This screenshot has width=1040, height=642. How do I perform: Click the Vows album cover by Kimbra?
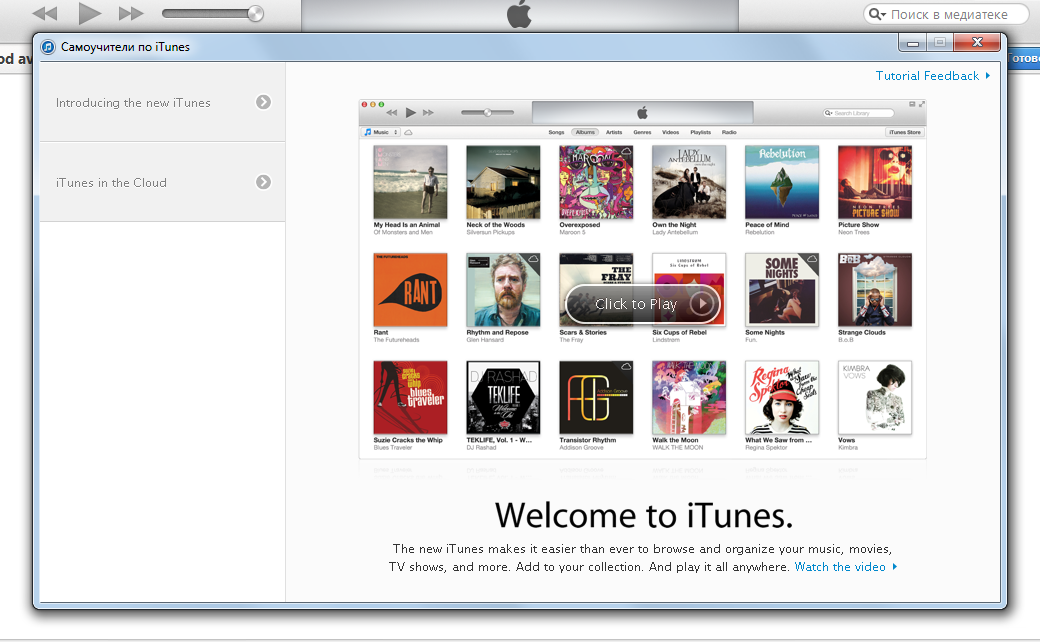875,397
